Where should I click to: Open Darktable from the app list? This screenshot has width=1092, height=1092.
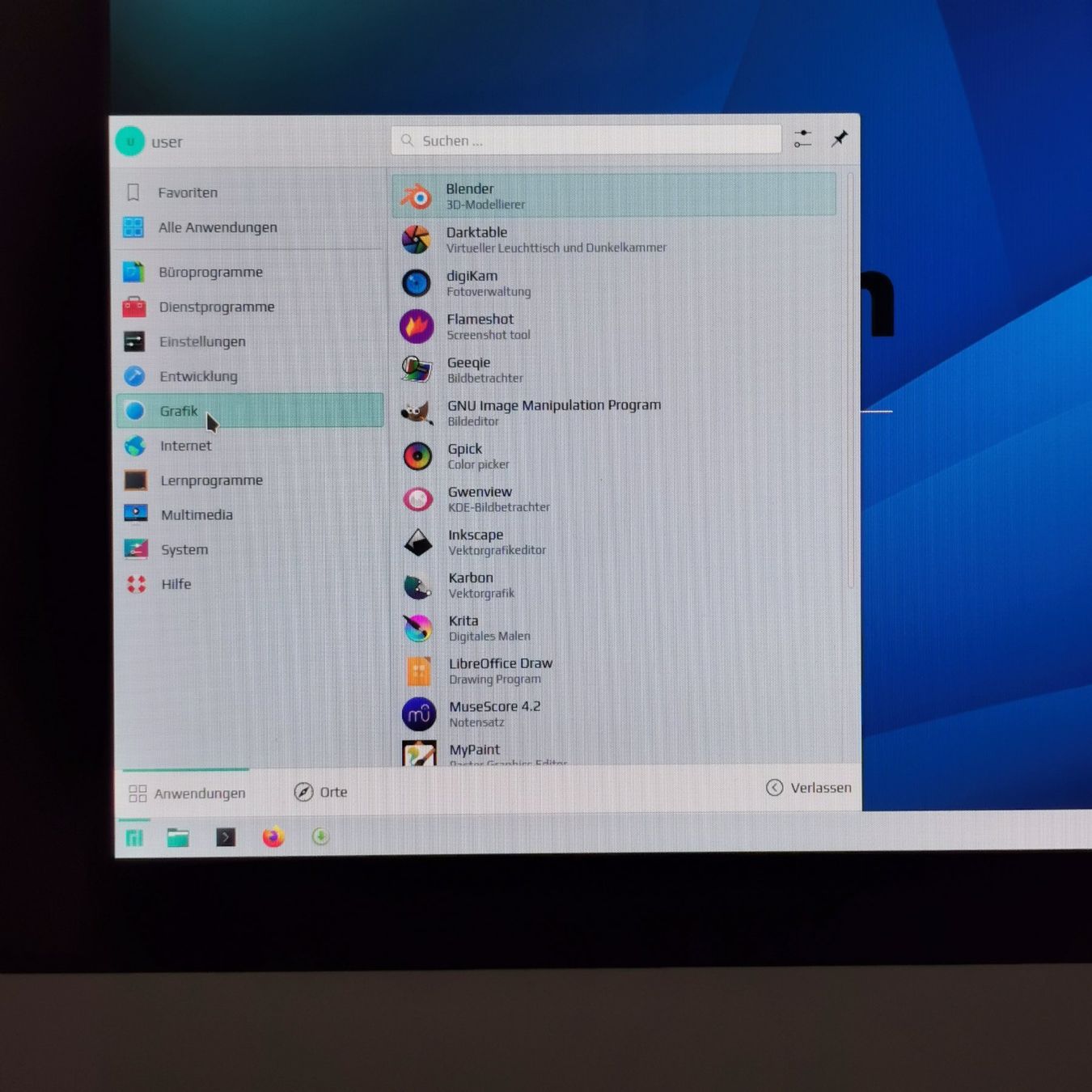(x=614, y=239)
